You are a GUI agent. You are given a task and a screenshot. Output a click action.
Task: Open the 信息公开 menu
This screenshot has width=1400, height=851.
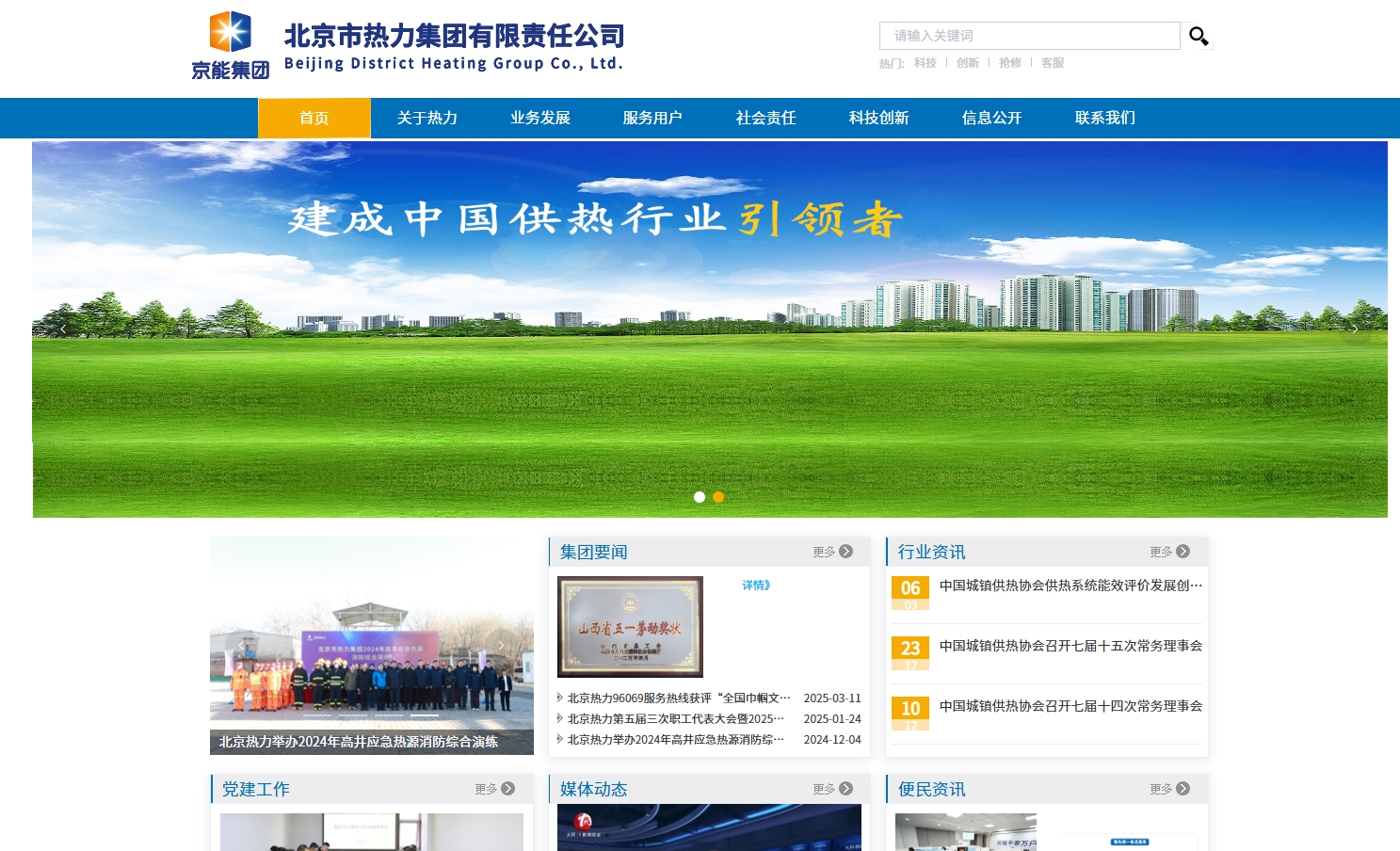pos(991,118)
